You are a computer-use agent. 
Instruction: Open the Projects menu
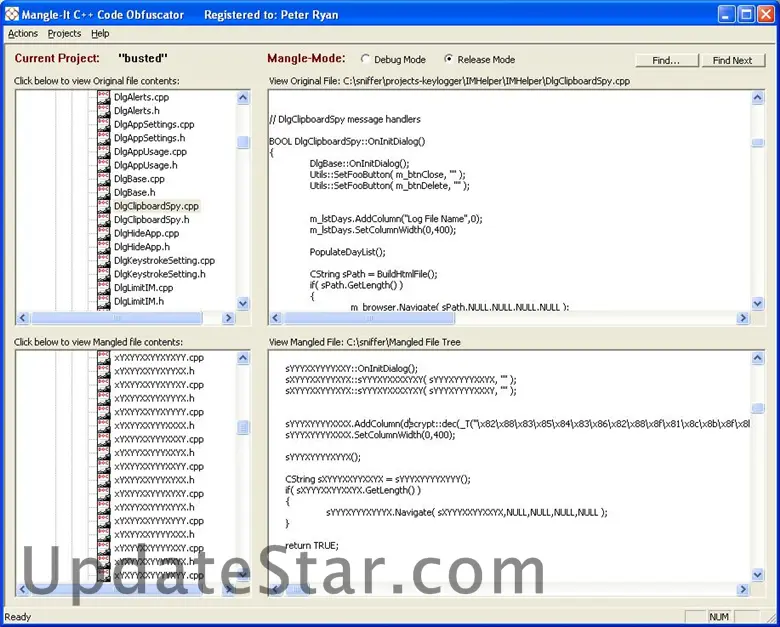click(x=64, y=33)
